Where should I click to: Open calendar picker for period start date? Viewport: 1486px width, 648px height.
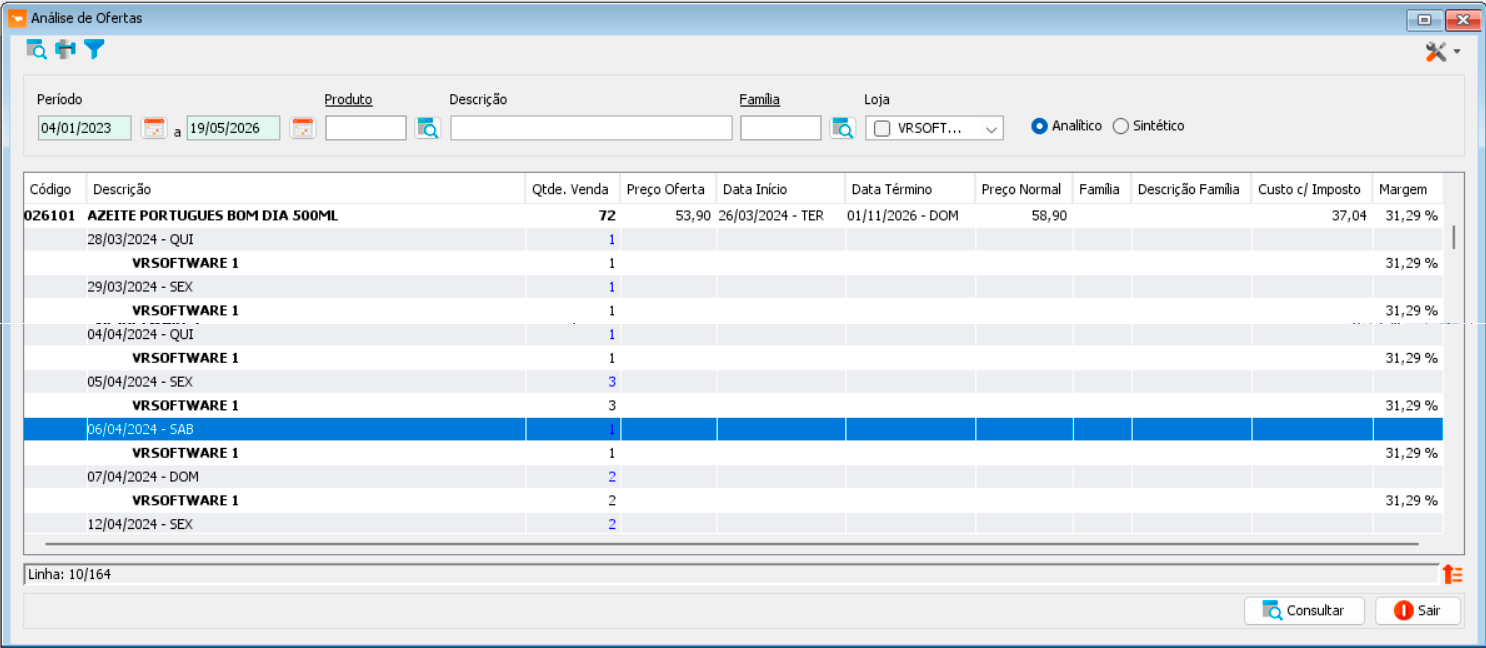(x=153, y=128)
